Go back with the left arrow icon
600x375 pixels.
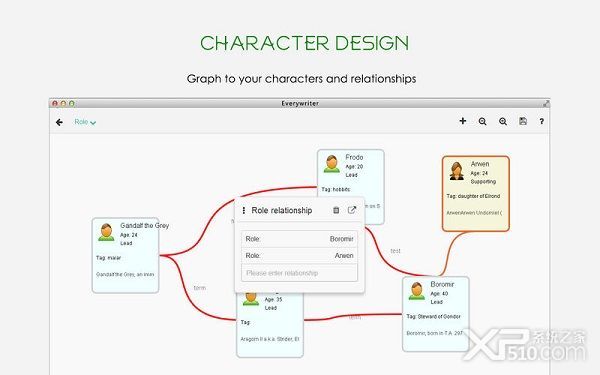pos(59,122)
